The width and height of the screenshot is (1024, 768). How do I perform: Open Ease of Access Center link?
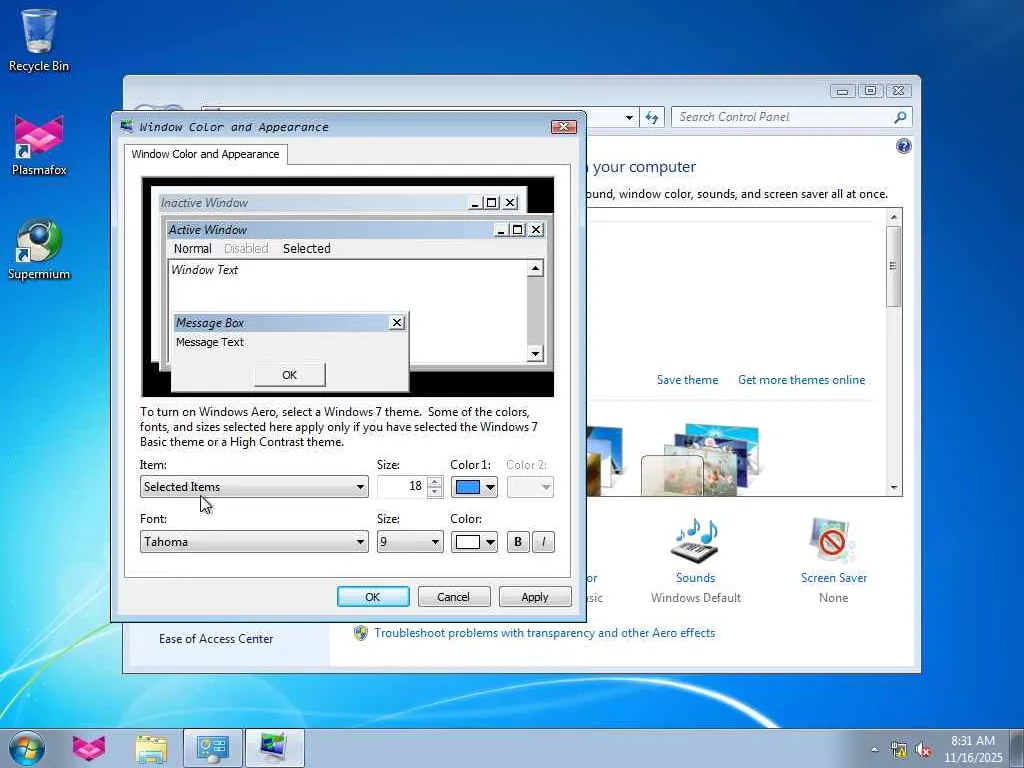(216, 639)
